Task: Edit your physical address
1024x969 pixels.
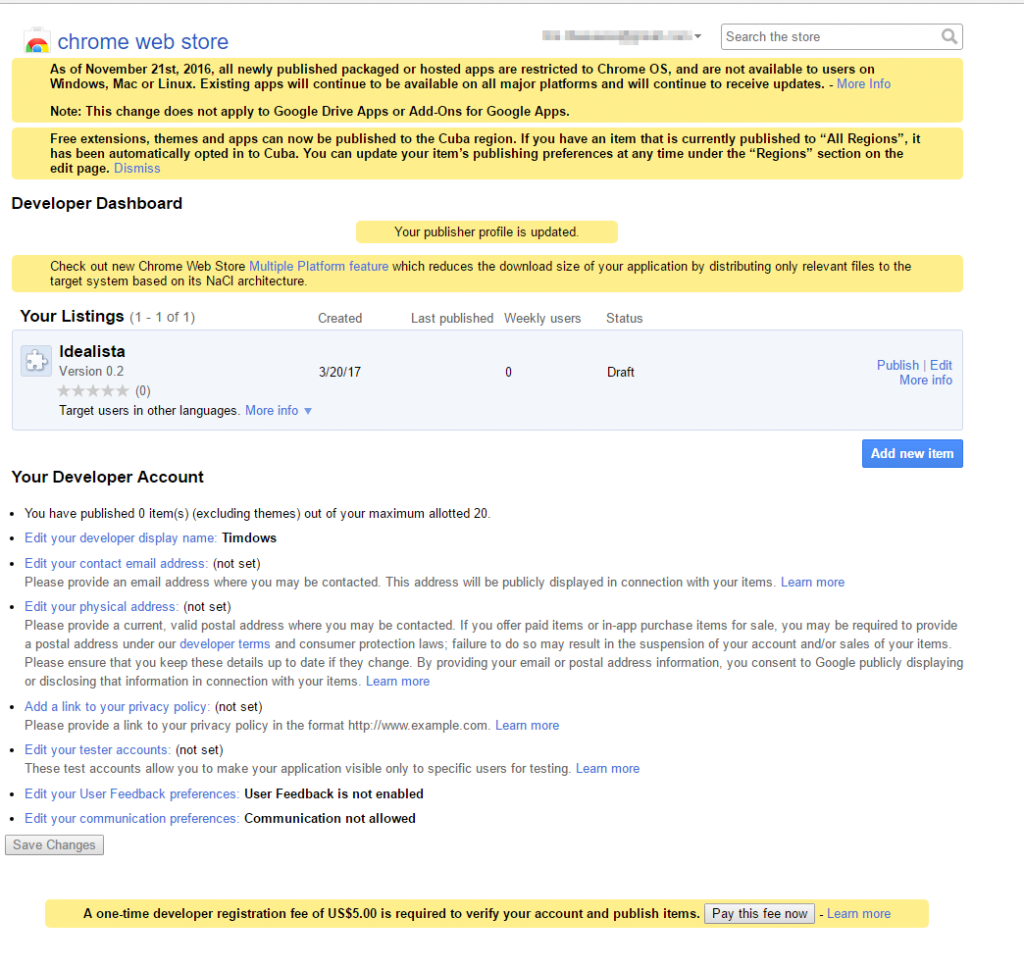Action: 101,607
